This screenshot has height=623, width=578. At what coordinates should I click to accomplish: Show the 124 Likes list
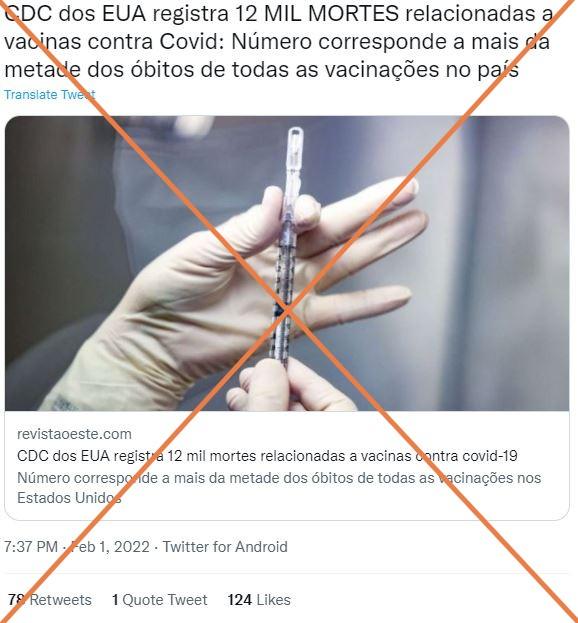click(259, 600)
